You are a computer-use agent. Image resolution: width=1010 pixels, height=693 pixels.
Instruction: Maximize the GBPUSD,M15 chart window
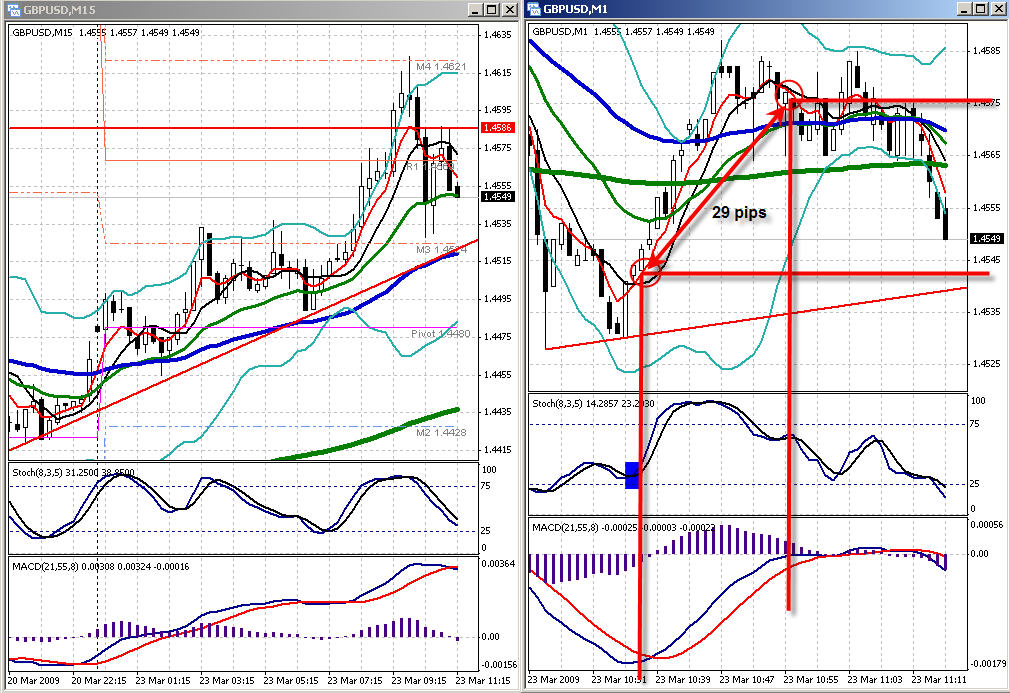[491, 10]
